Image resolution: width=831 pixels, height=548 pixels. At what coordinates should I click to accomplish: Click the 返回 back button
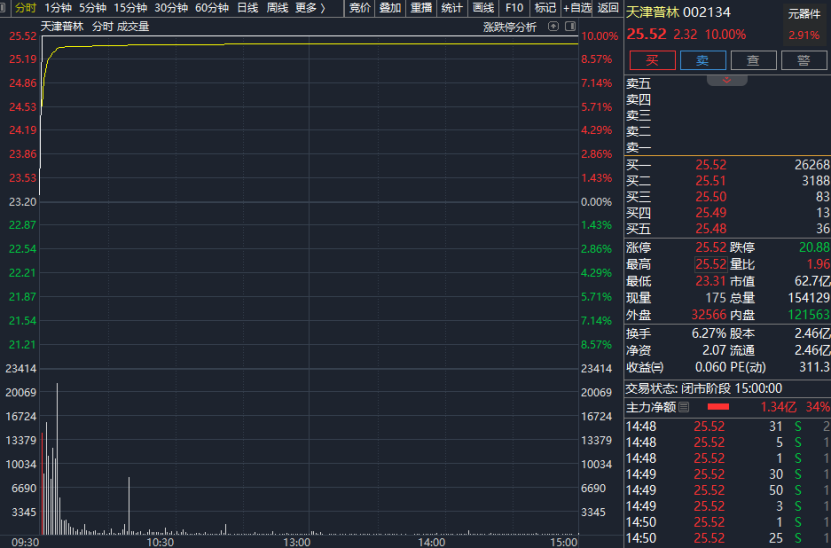608,8
